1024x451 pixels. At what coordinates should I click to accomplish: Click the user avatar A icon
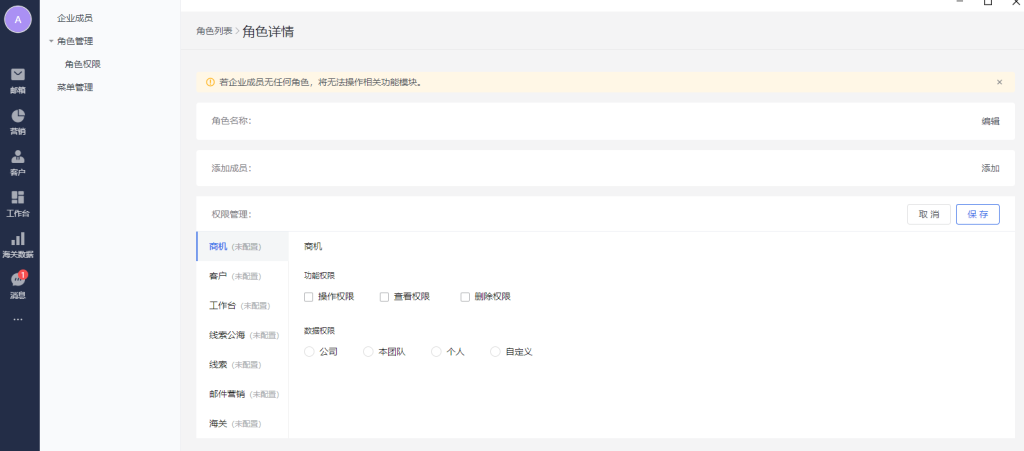click(18, 19)
